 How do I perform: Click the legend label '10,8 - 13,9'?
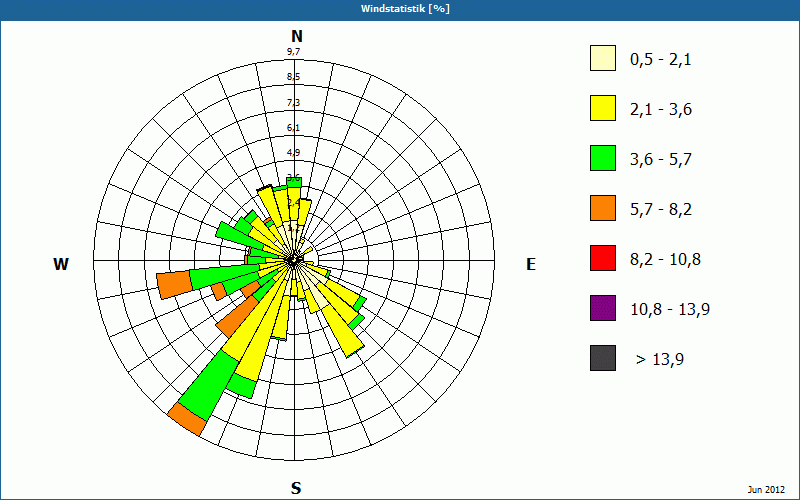point(670,310)
